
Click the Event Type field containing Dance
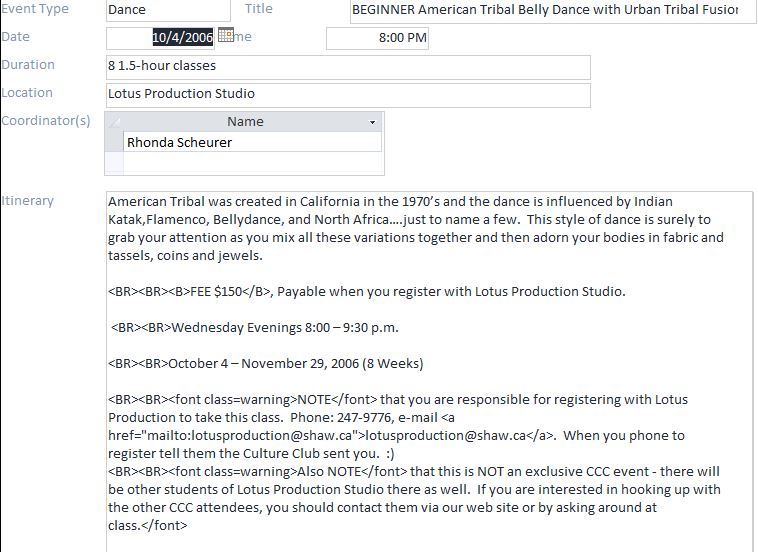[165, 10]
